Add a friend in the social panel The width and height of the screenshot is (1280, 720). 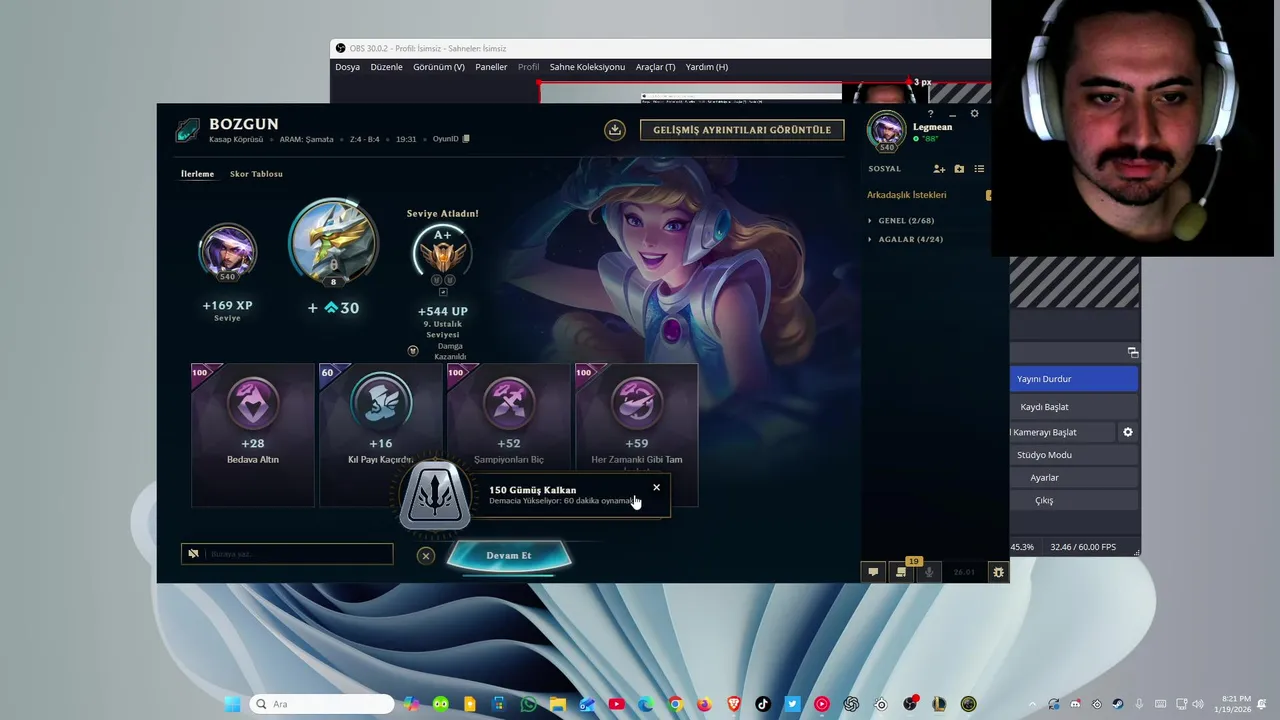click(x=938, y=169)
